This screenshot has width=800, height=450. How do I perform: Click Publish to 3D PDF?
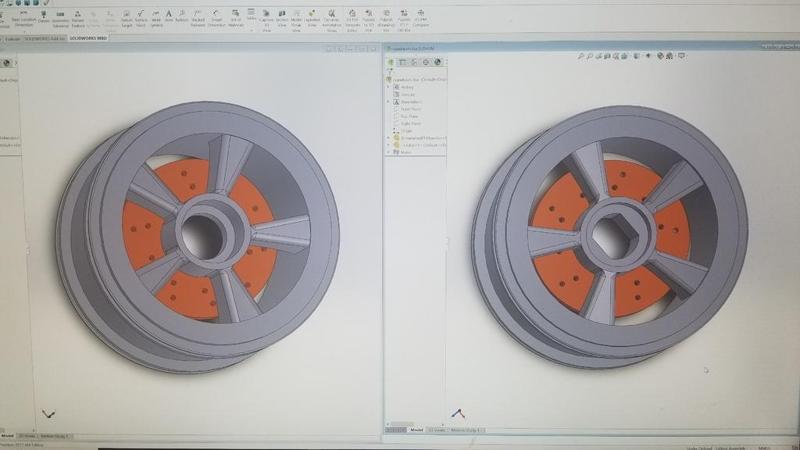tap(369, 21)
